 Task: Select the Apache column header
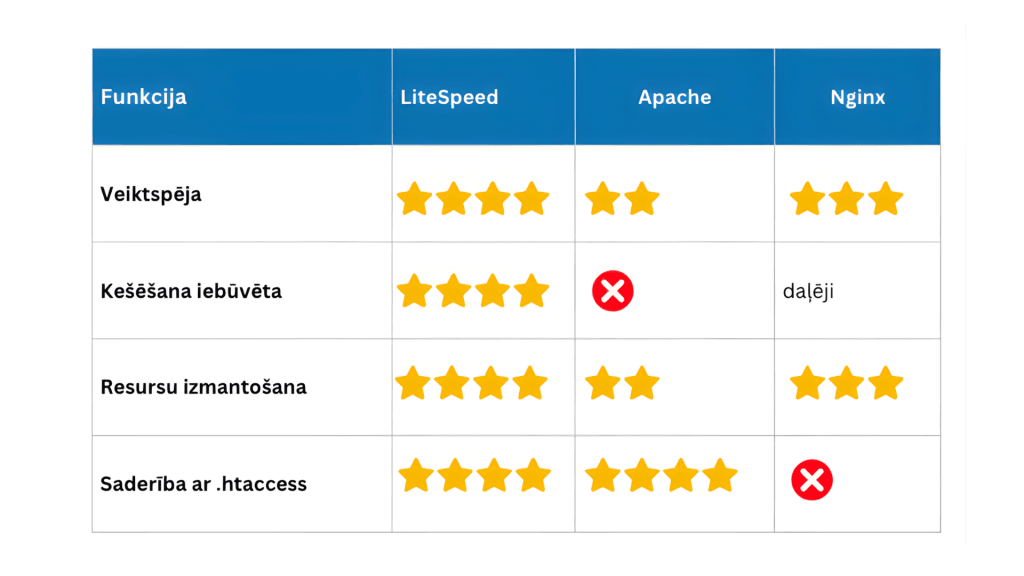675,97
